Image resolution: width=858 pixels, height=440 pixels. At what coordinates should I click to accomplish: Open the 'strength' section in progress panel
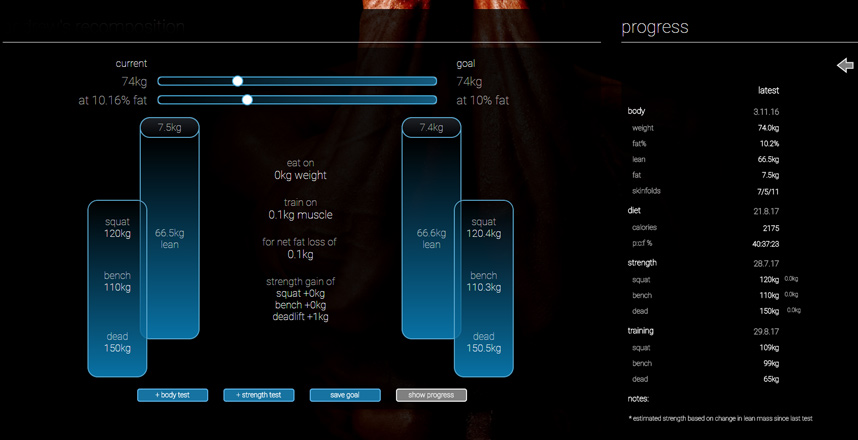(642, 263)
